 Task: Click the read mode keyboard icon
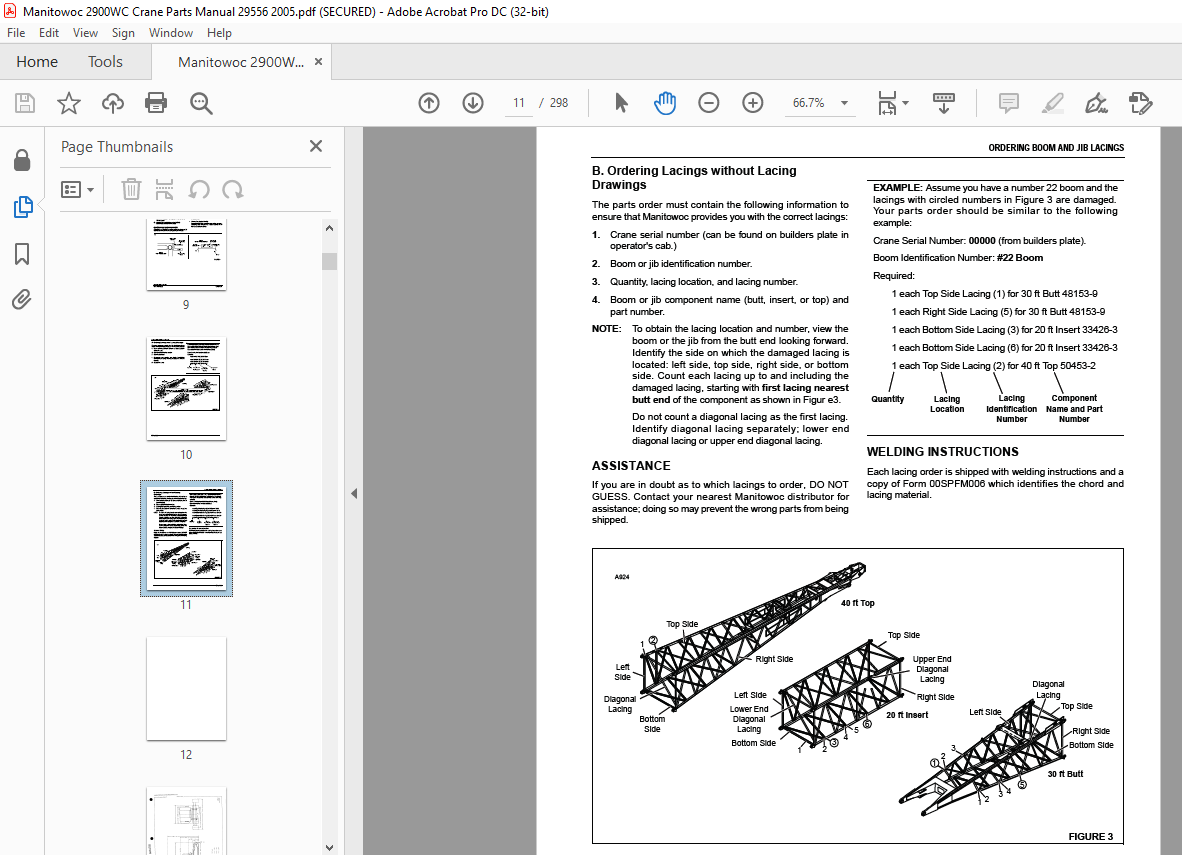[x=944, y=103]
